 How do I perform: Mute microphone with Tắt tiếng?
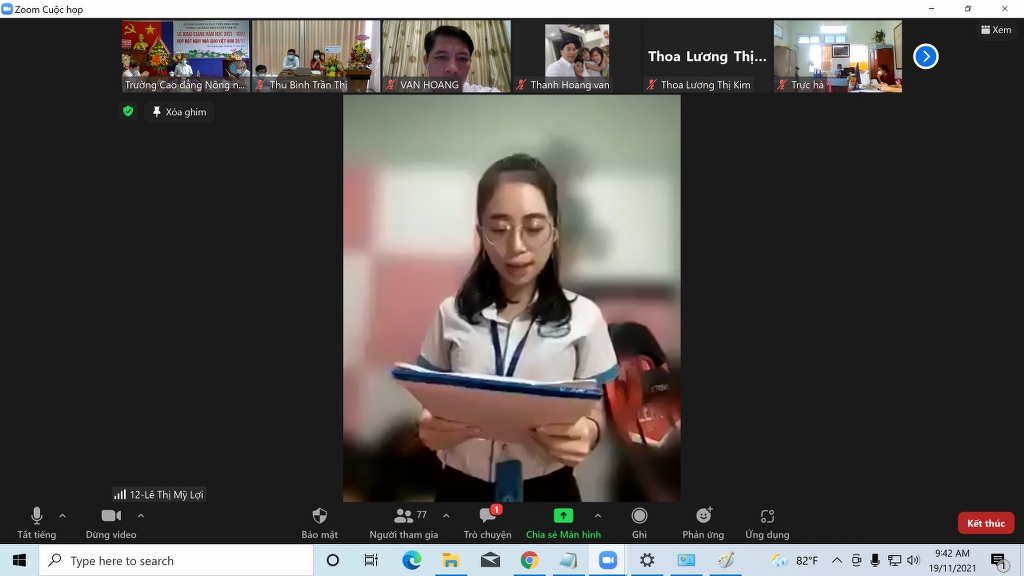[37, 517]
